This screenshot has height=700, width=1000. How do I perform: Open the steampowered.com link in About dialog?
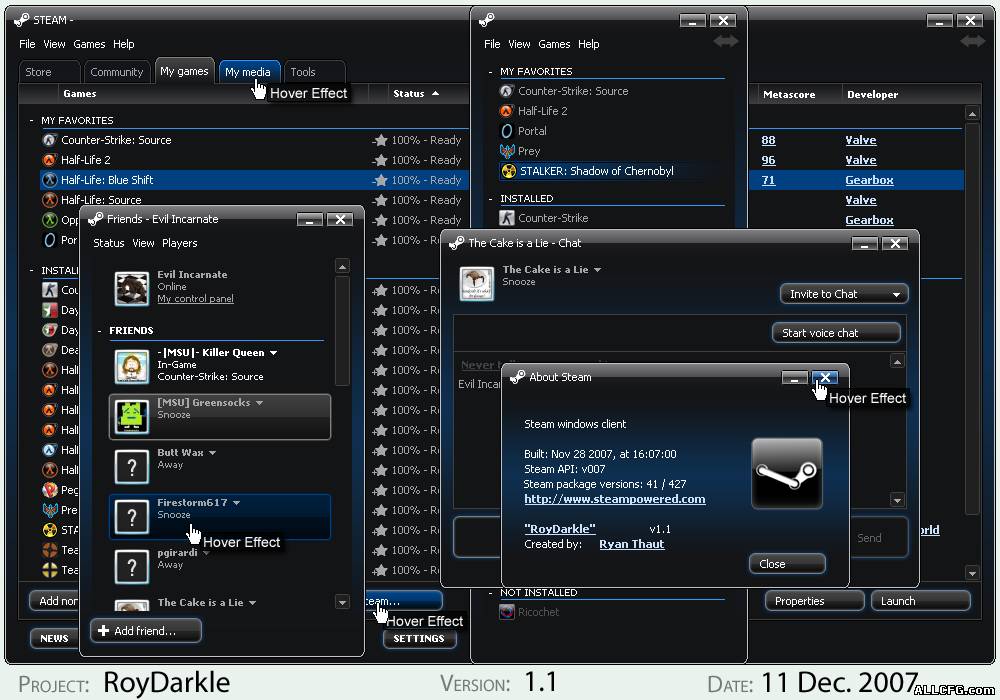(x=615, y=499)
